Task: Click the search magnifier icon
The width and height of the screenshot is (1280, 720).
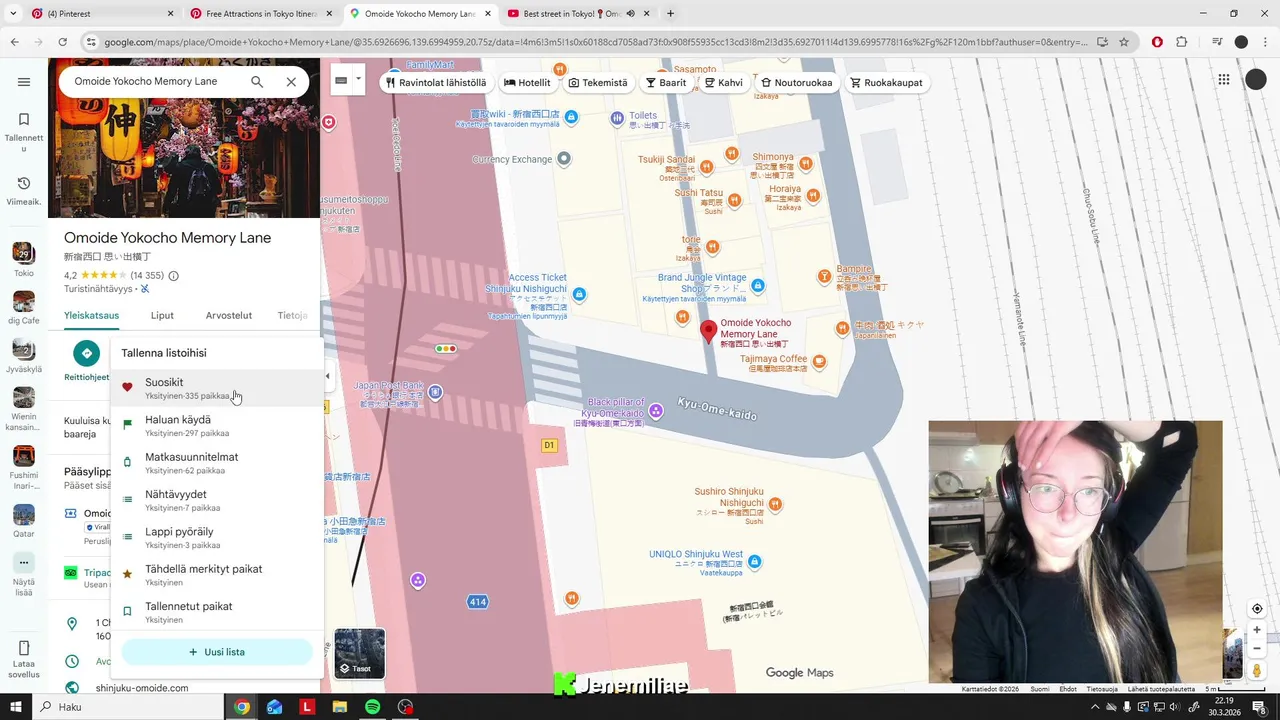Action: coord(257,82)
